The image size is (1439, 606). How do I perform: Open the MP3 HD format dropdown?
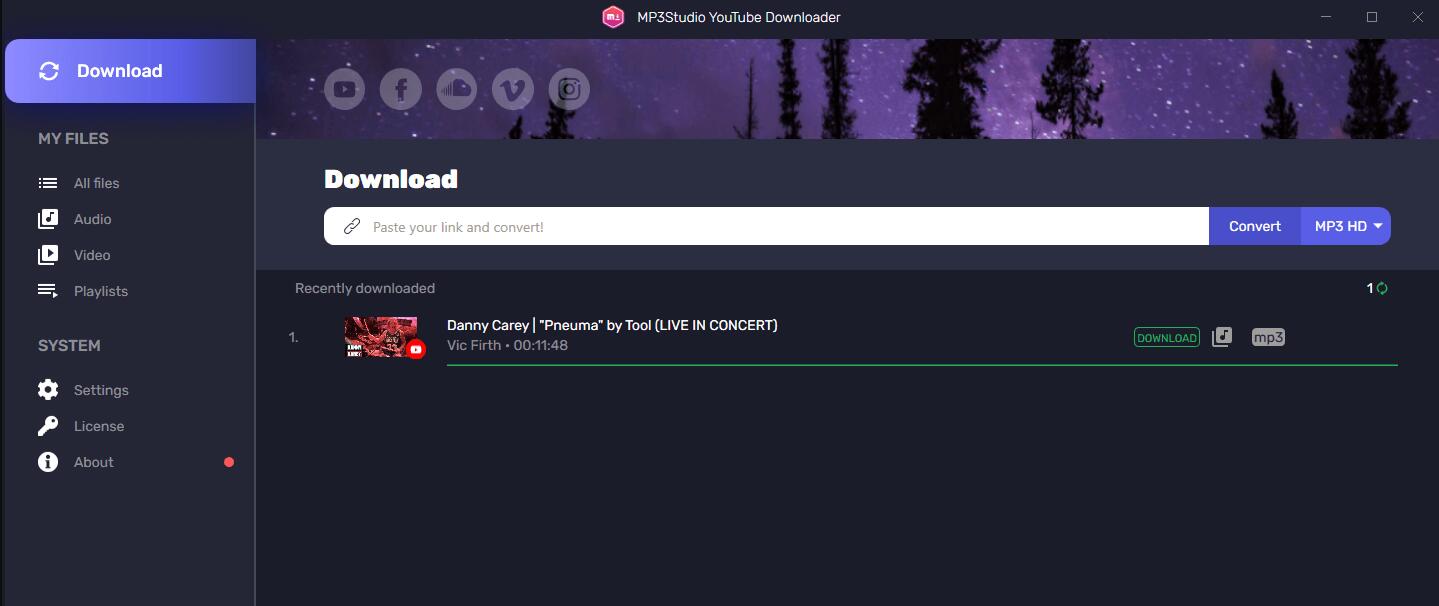(x=1345, y=226)
